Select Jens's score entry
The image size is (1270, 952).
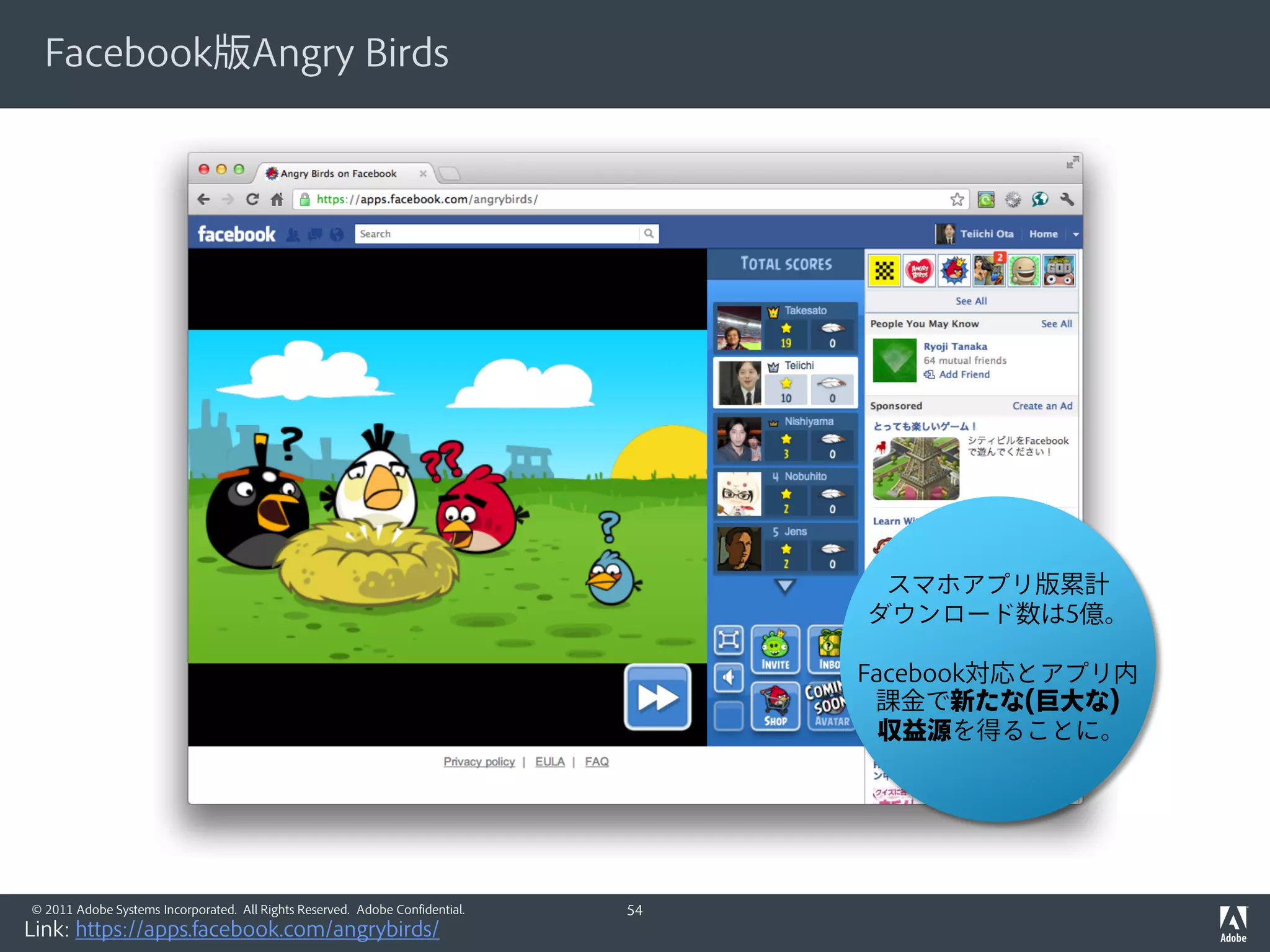click(785, 549)
